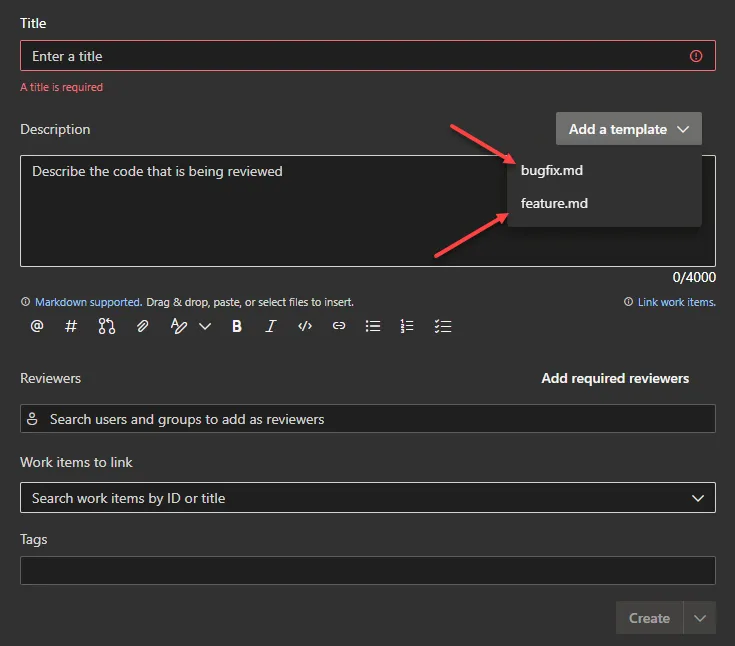This screenshot has width=735, height=646.
Task: Insert inline code snippet
Action: click(x=305, y=326)
